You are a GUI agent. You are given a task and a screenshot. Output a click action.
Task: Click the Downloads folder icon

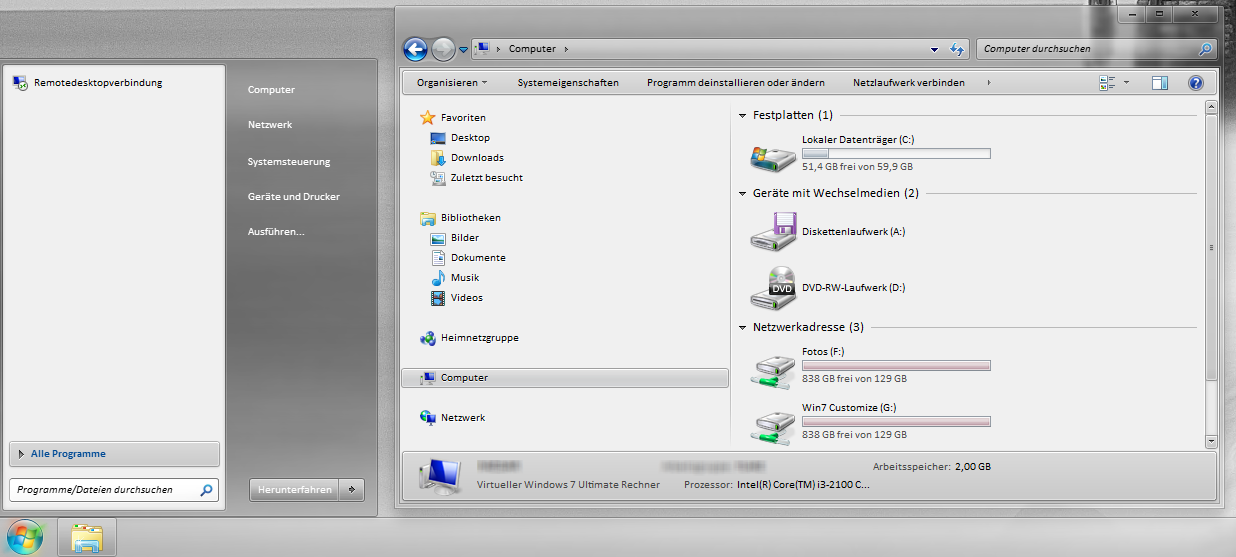point(437,158)
